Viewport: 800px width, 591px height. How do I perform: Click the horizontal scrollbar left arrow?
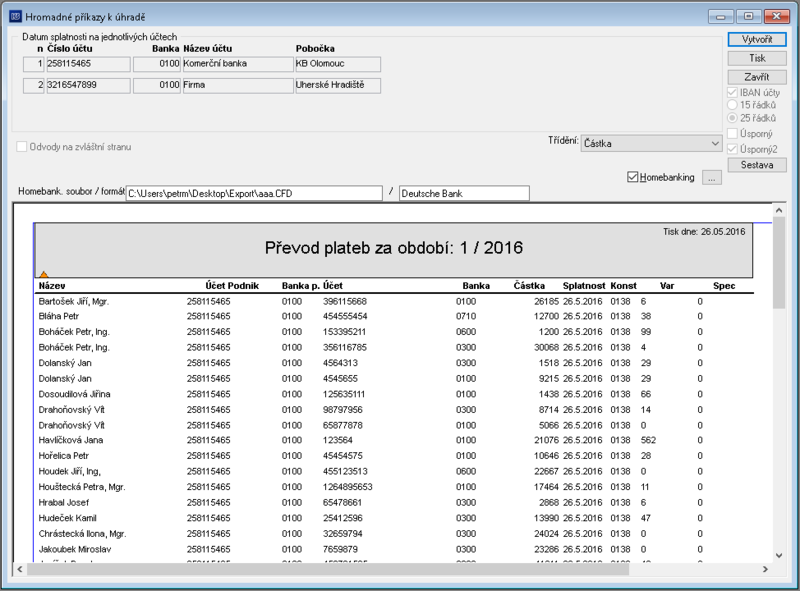[x=20, y=569]
